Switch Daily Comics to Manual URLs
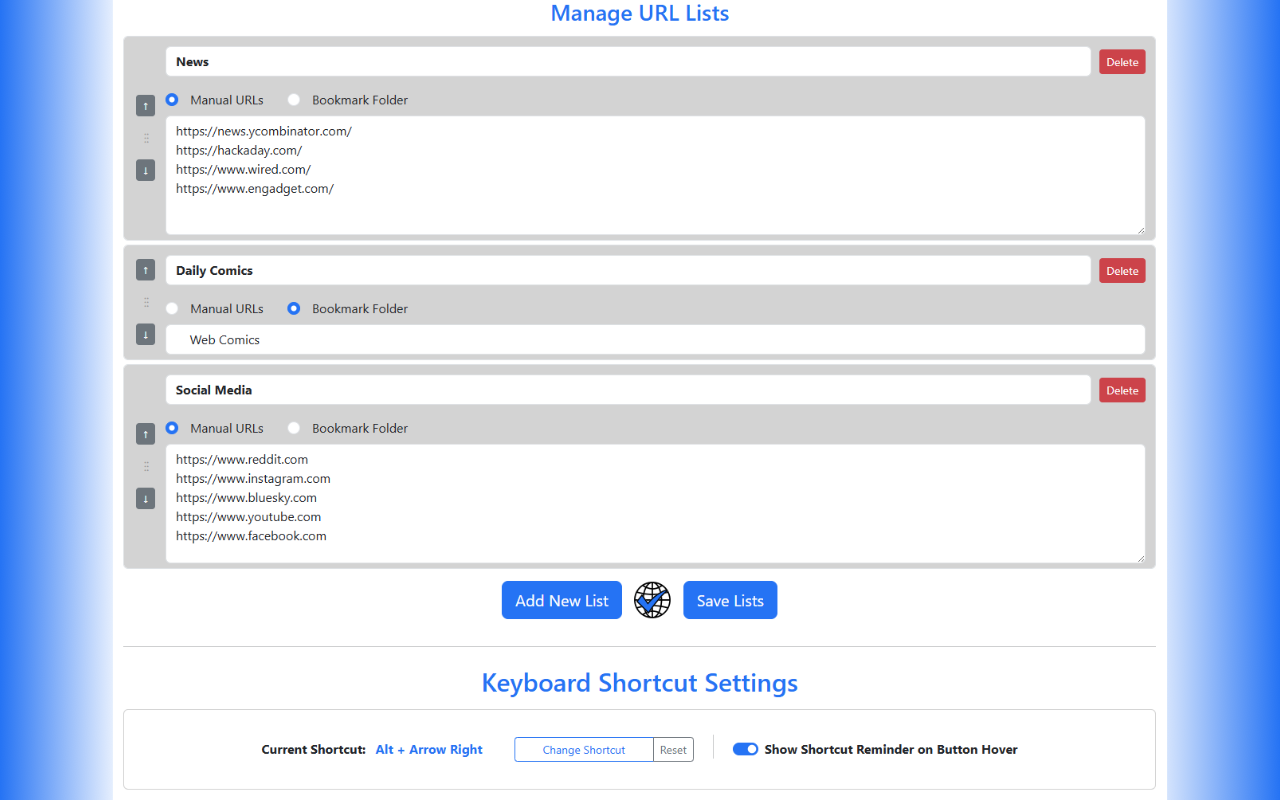The width and height of the screenshot is (1280, 800). [x=171, y=308]
